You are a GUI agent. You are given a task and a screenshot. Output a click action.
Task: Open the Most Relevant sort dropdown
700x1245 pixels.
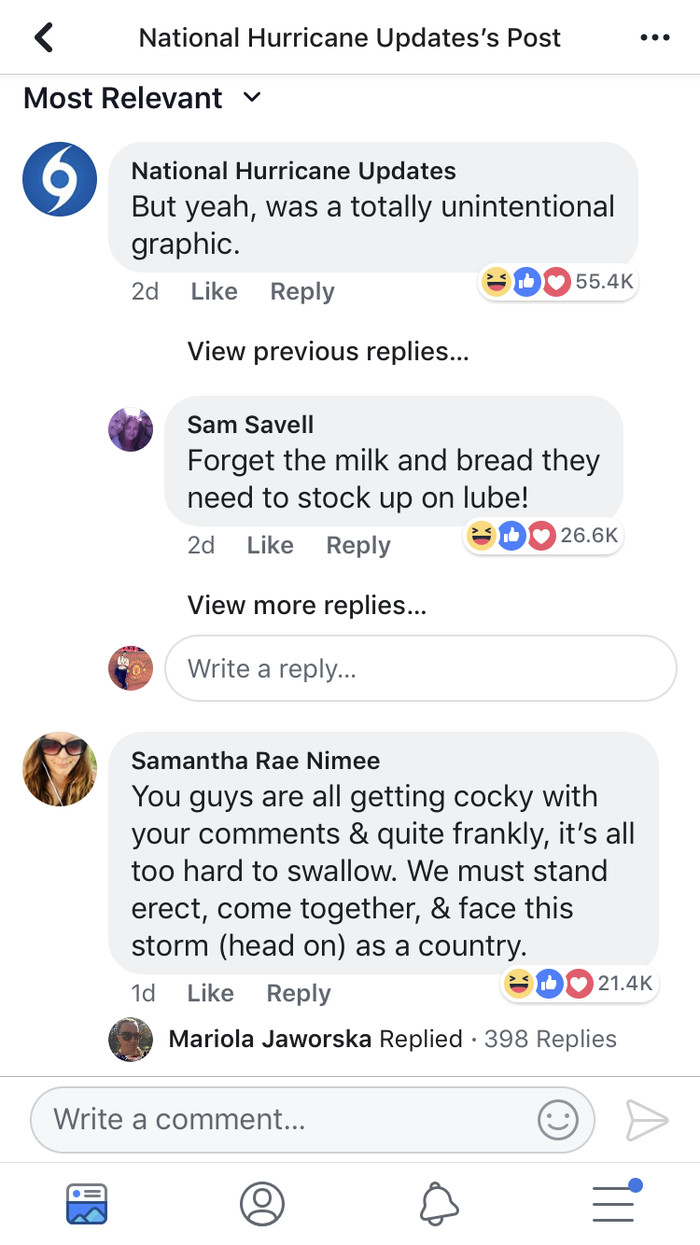pyautogui.click(x=142, y=98)
